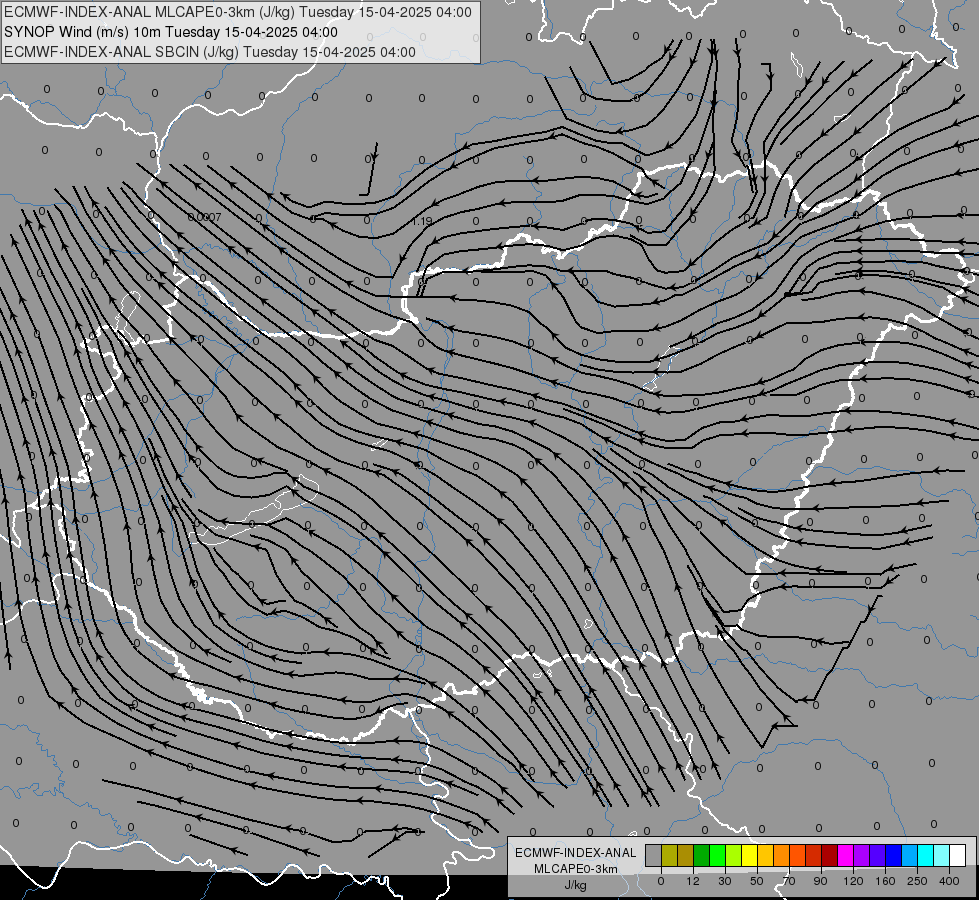The width and height of the screenshot is (979, 900).
Task: Click the map value '0.0007'
Action: point(204,217)
